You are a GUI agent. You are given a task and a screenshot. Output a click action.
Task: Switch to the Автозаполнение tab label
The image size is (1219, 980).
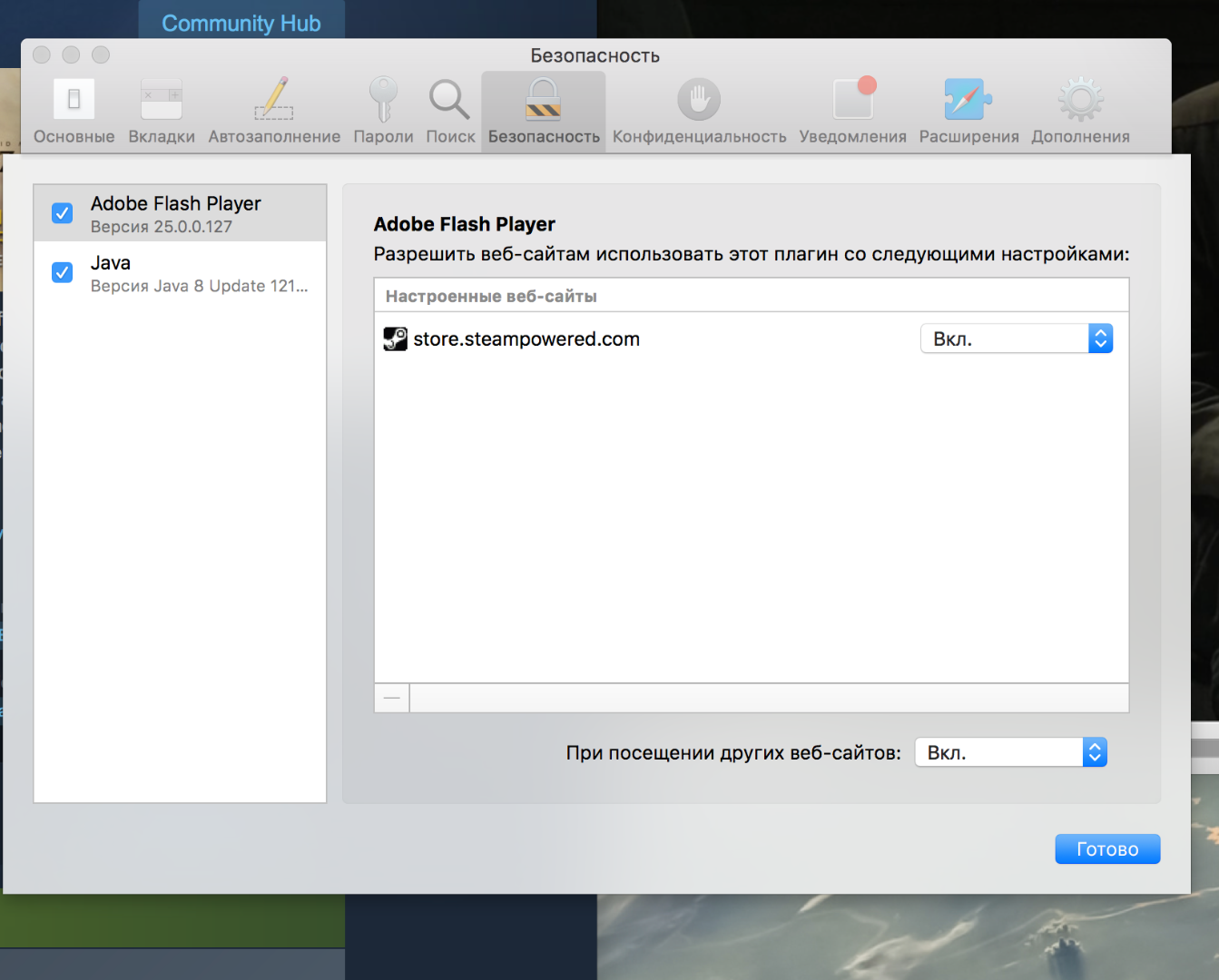[274, 137]
